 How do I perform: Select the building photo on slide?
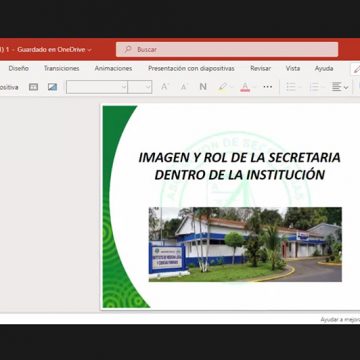pos(245,244)
